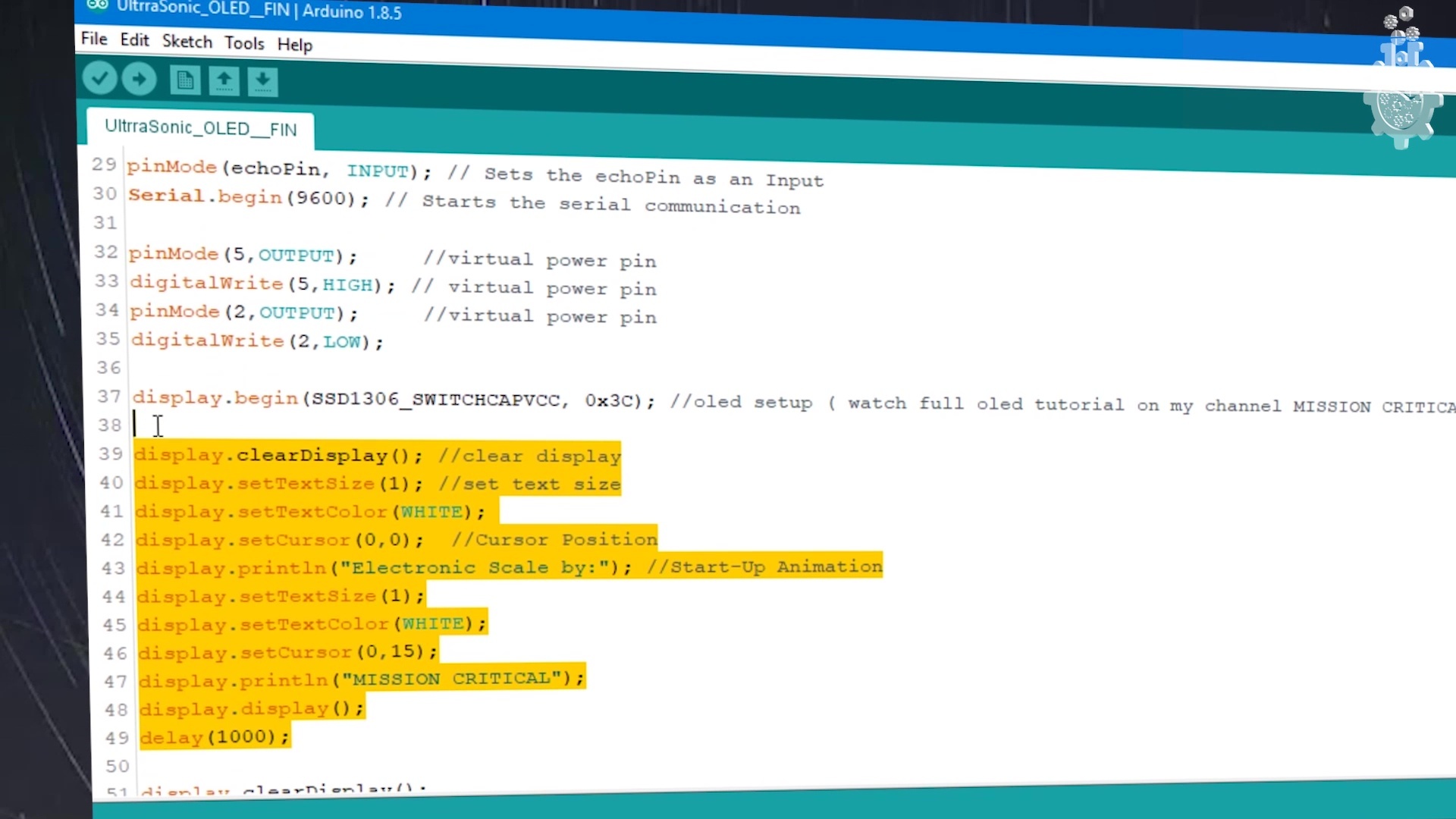Click line number 37 in the gutter
Image resolution: width=1456 pixels, height=819 pixels.
pyautogui.click(x=109, y=397)
